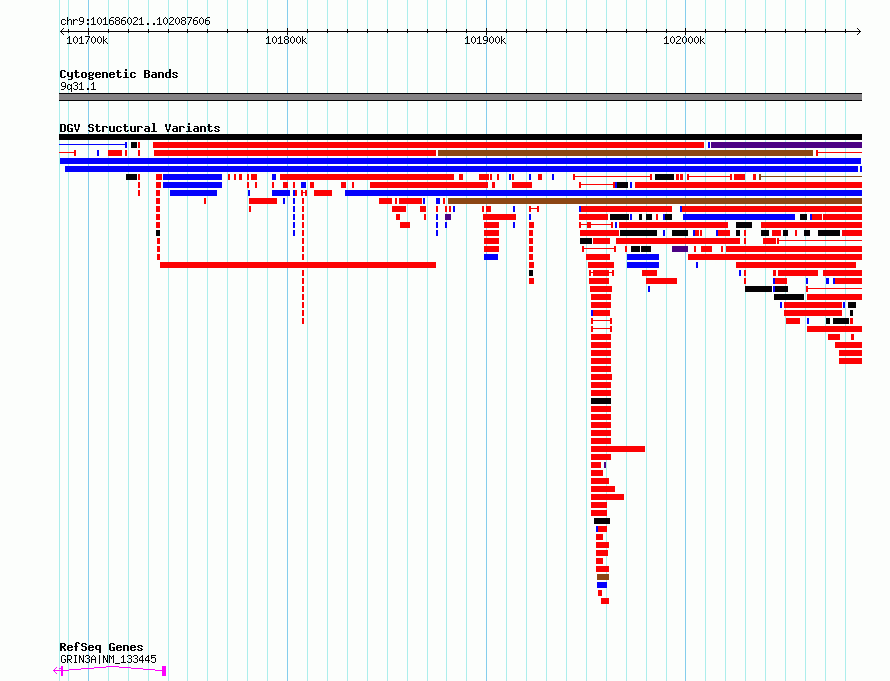Select the small blue variant under the brown one
This screenshot has height=681, width=890.
pos(602,585)
